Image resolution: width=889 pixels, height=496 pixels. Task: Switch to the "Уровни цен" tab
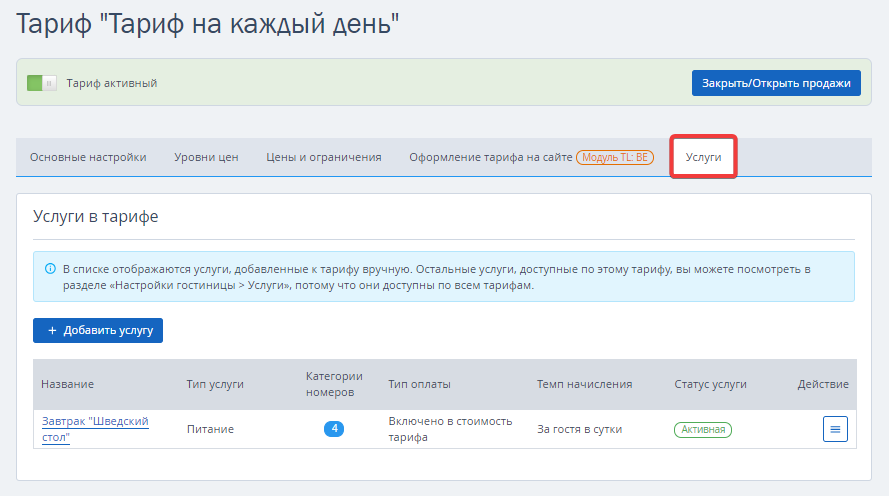point(206,157)
